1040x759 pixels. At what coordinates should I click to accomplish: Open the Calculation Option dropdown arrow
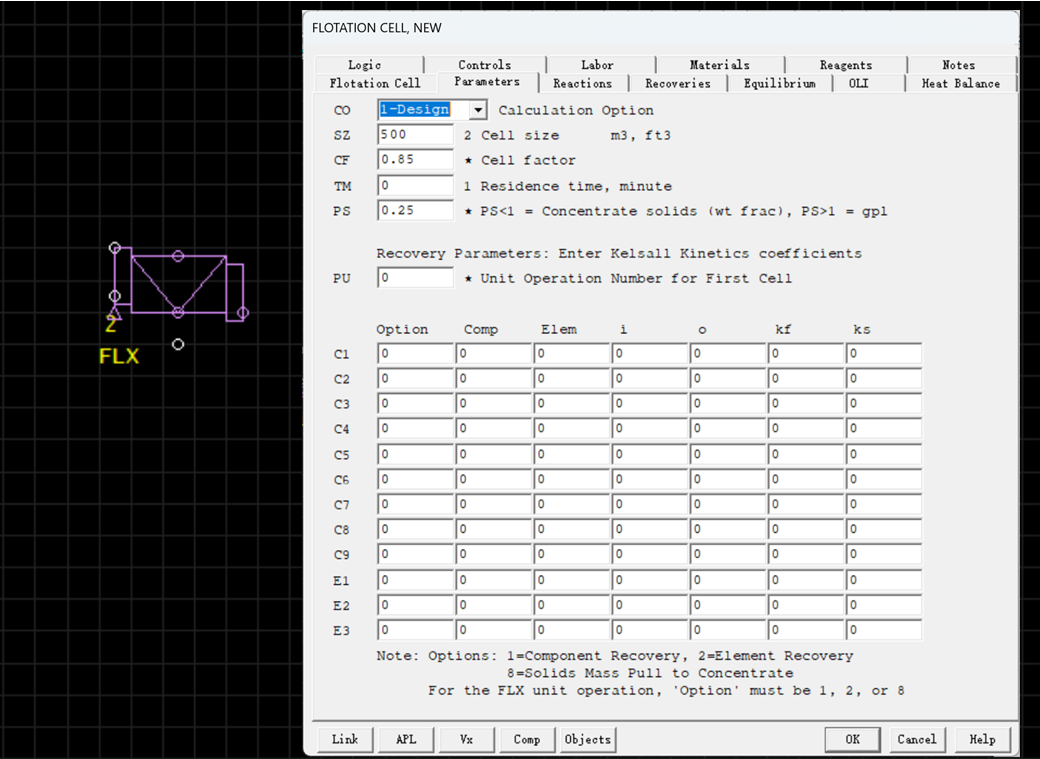click(x=478, y=110)
